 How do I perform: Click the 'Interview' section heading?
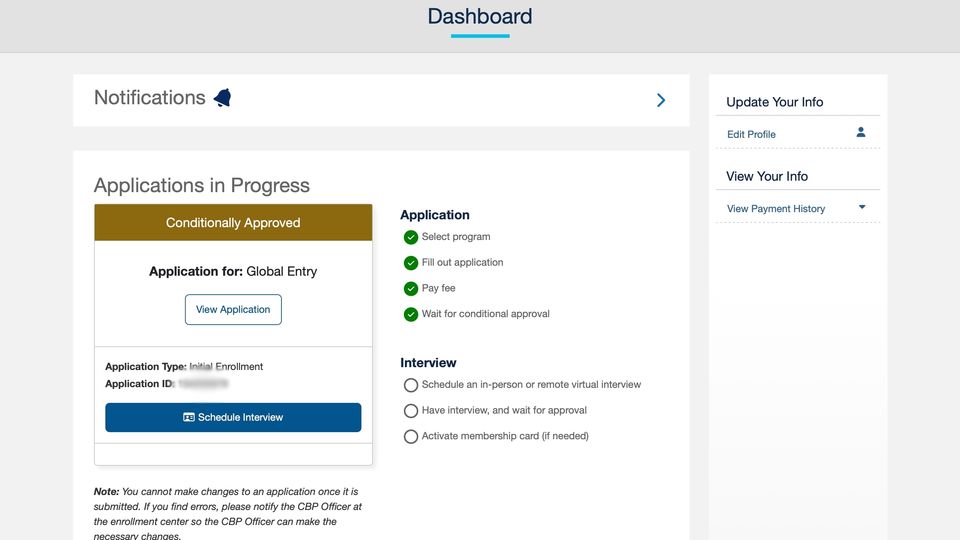[428, 362]
